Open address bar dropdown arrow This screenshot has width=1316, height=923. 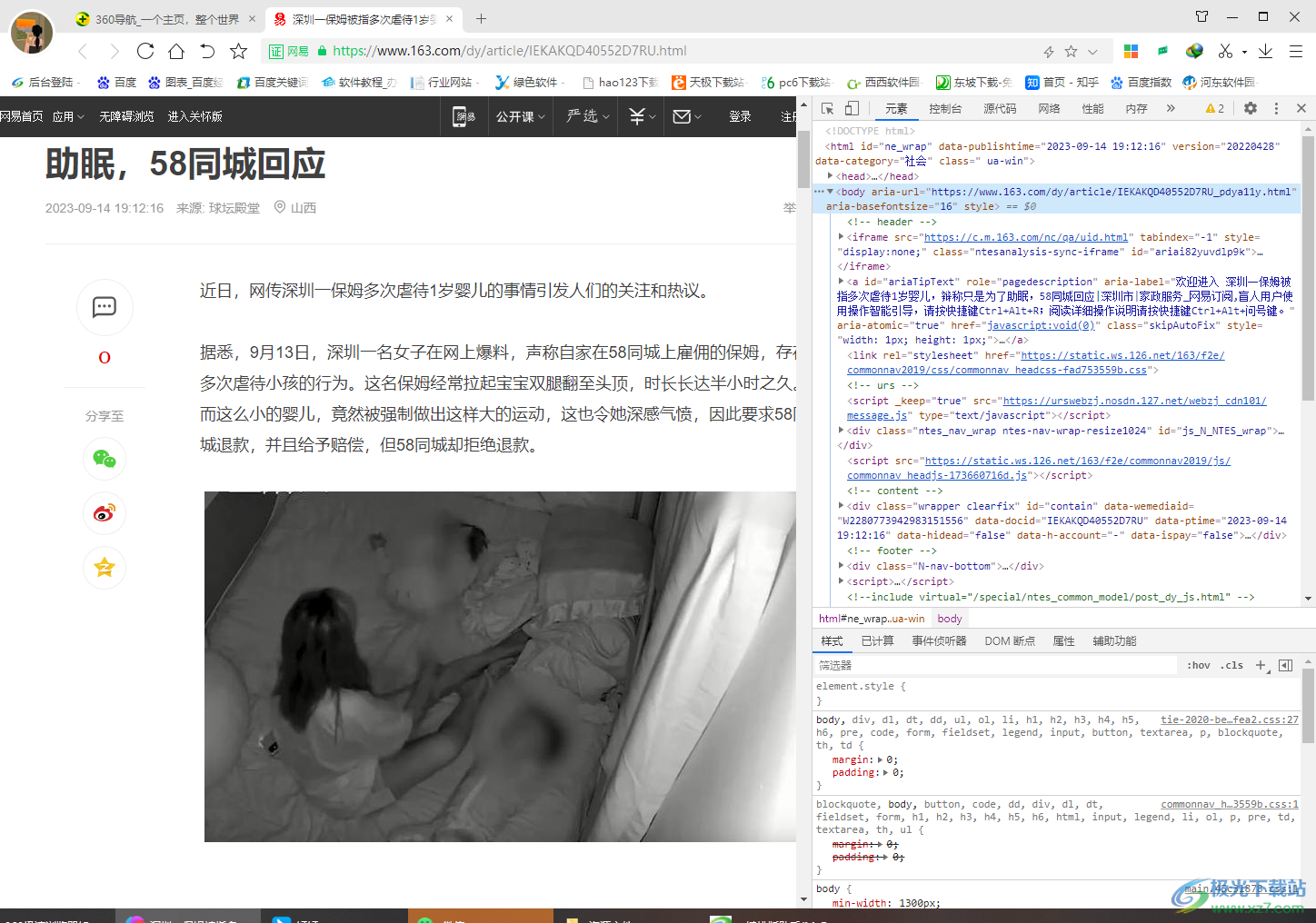click(1092, 52)
